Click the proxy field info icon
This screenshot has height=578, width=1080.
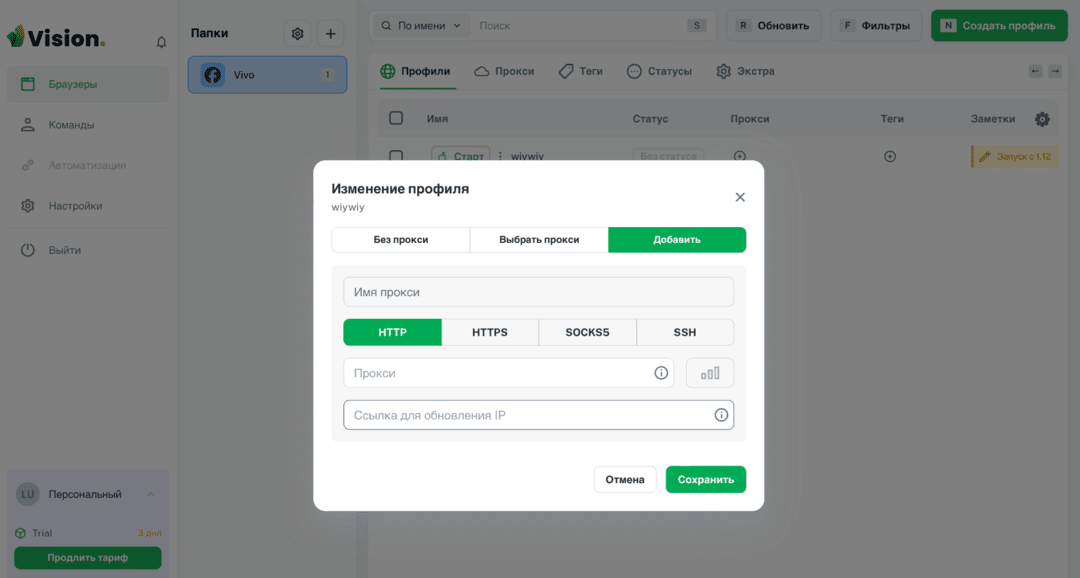pos(661,373)
